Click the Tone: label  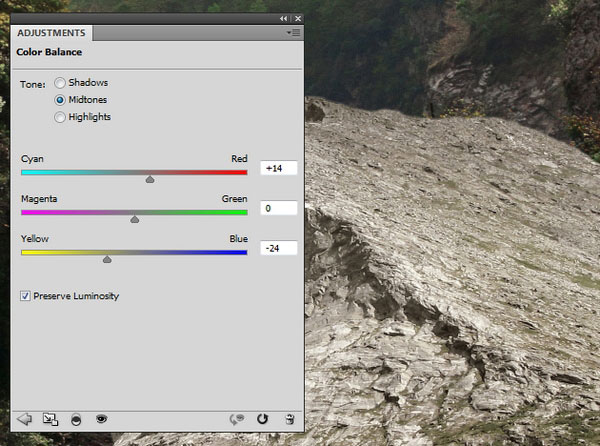tap(33, 85)
